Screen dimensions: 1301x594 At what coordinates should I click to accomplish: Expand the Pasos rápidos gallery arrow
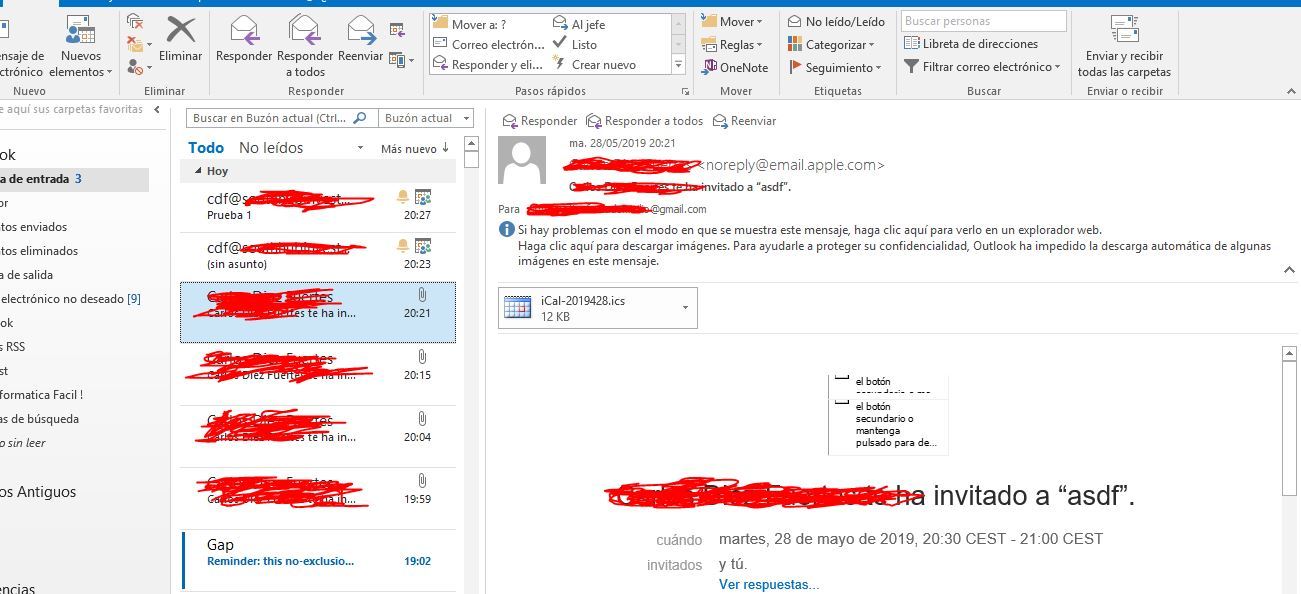click(x=678, y=65)
